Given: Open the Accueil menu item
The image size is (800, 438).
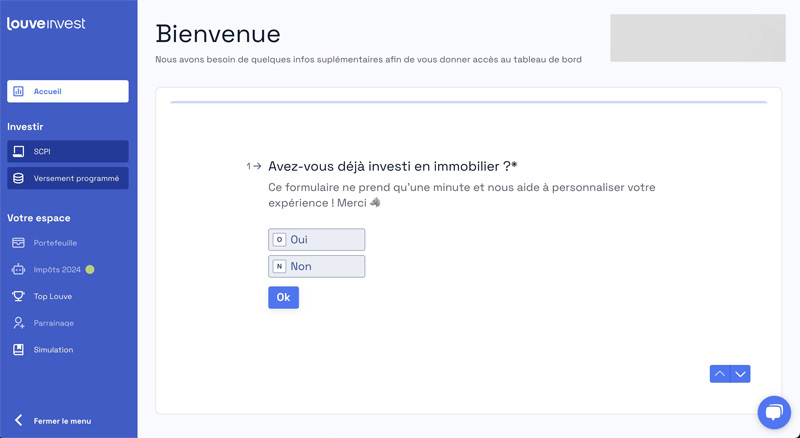Looking at the screenshot, I should coord(68,91).
